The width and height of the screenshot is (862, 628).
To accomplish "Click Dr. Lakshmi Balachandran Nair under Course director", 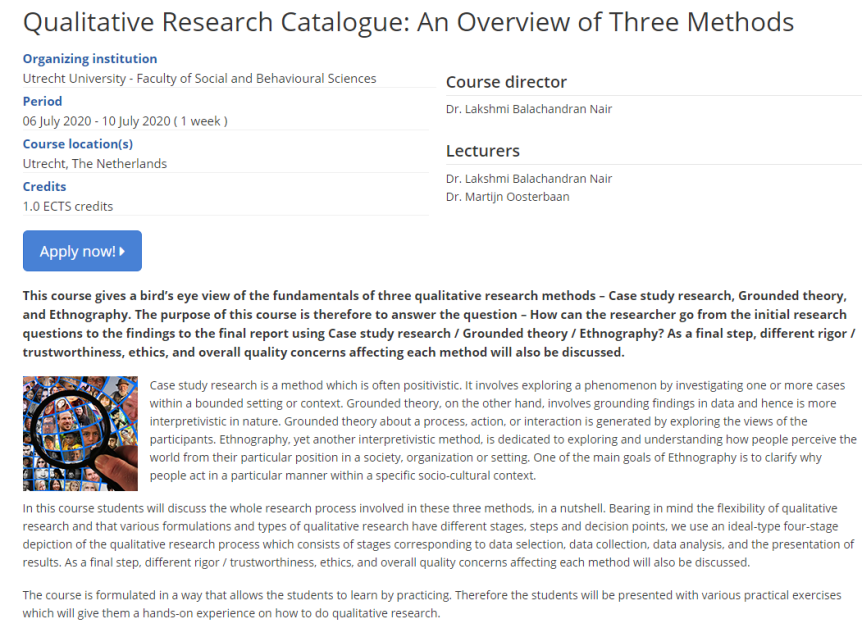I will click(x=529, y=109).
